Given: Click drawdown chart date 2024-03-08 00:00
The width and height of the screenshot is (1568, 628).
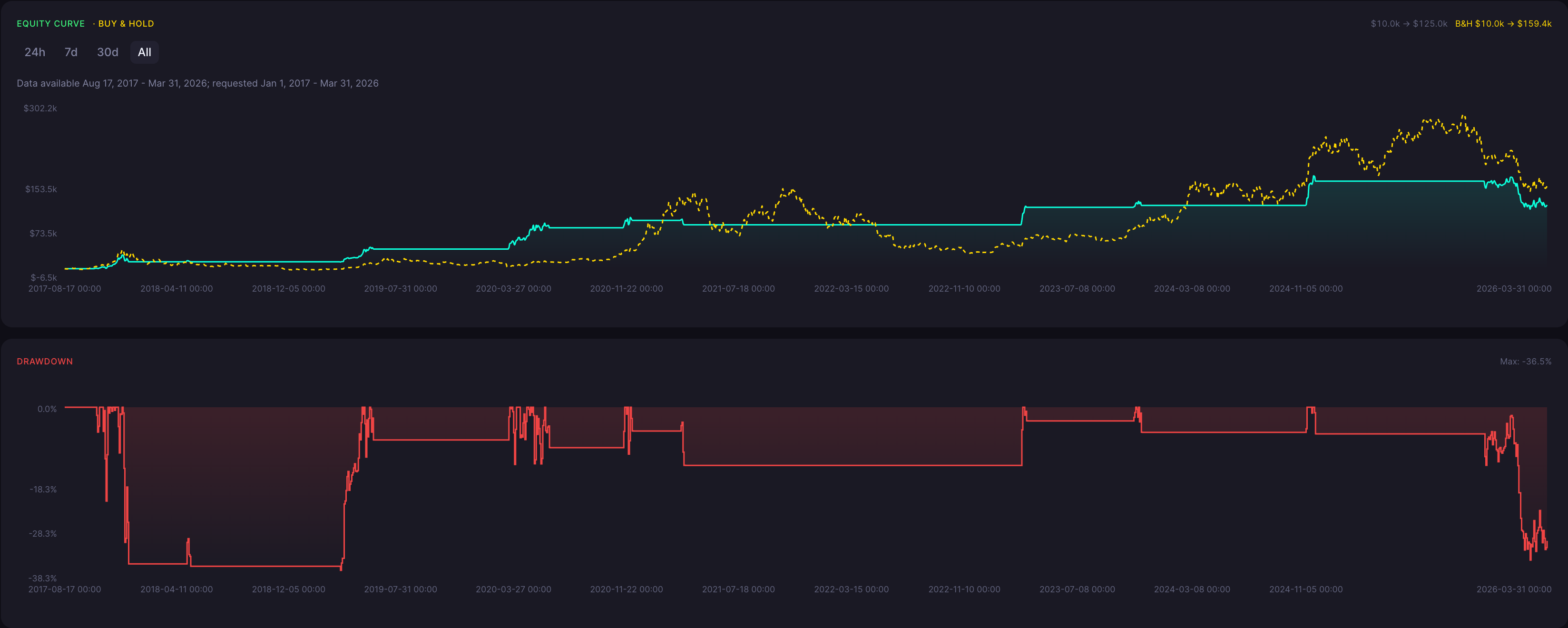Looking at the screenshot, I should tap(1192, 589).
